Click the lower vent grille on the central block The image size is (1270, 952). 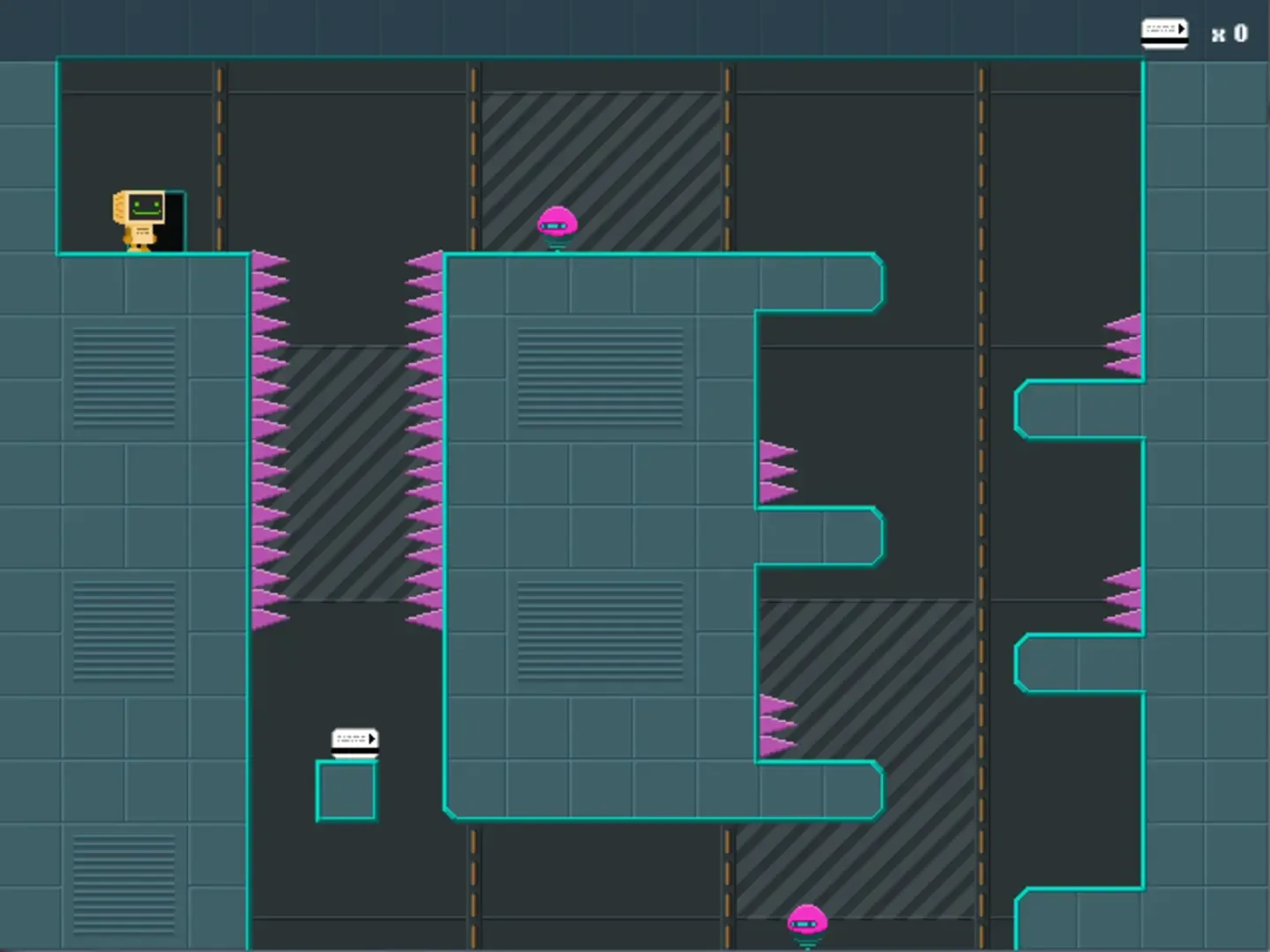600,630
